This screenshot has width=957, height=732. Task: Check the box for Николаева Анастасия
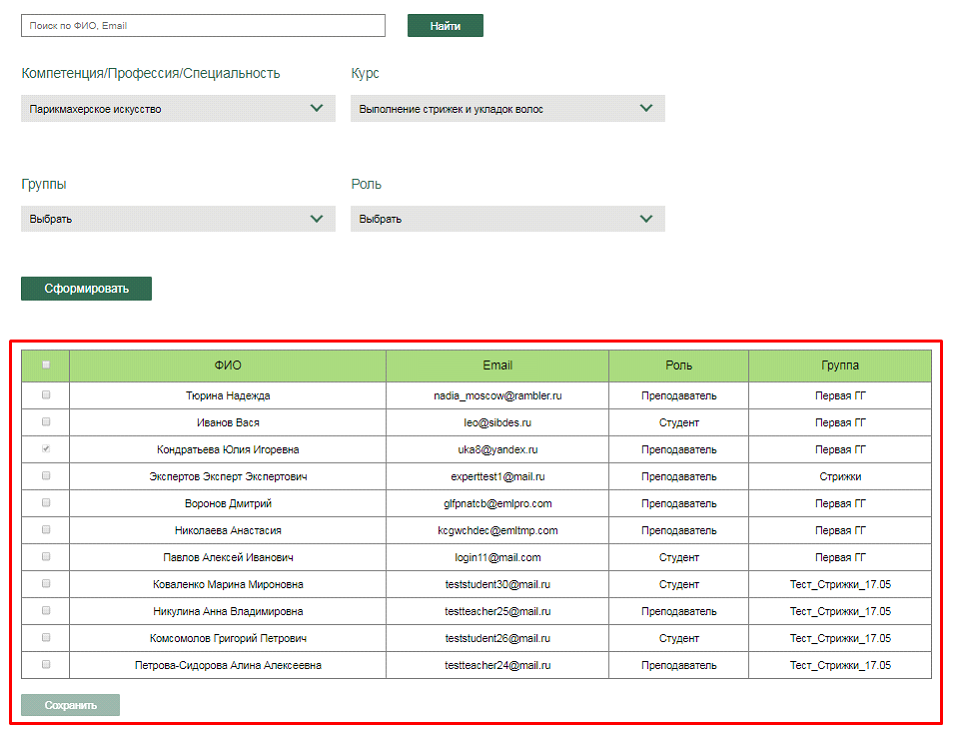point(46,529)
